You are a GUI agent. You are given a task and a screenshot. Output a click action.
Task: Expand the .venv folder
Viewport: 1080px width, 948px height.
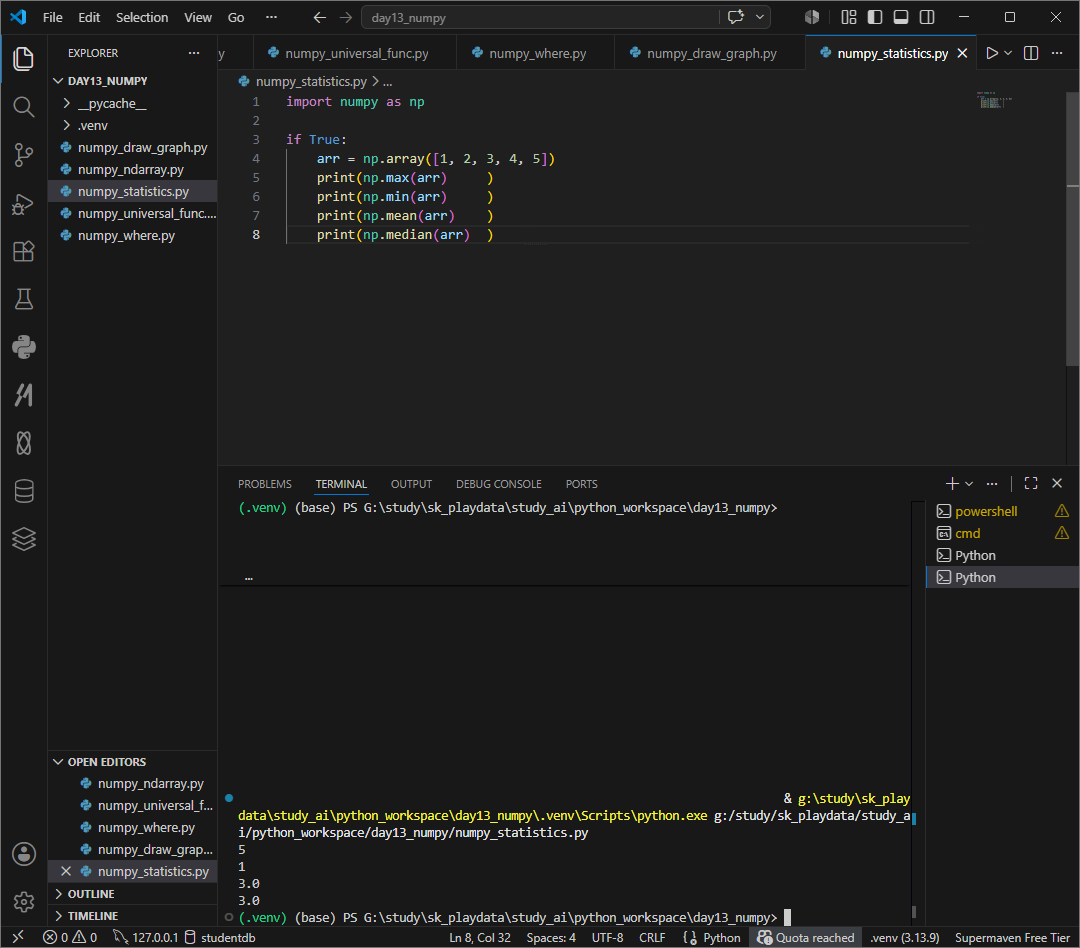pyautogui.click(x=132, y=125)
